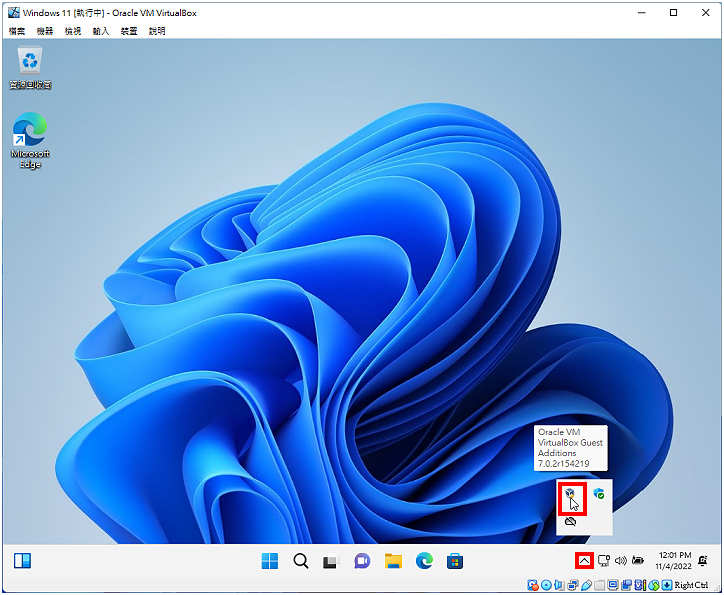Click VirtualBox recording status icon
This screenshot has height=595, width=724.
(627, 585)
